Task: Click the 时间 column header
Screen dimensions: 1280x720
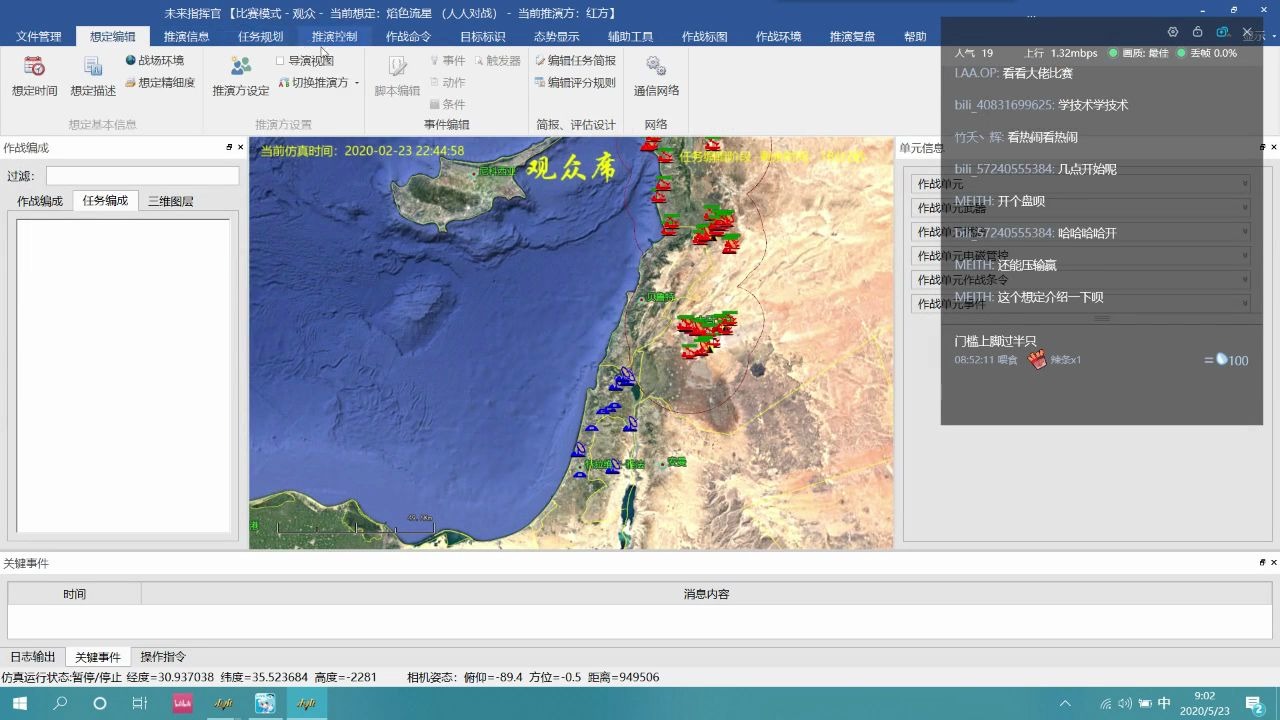Action: coord(75,594)
